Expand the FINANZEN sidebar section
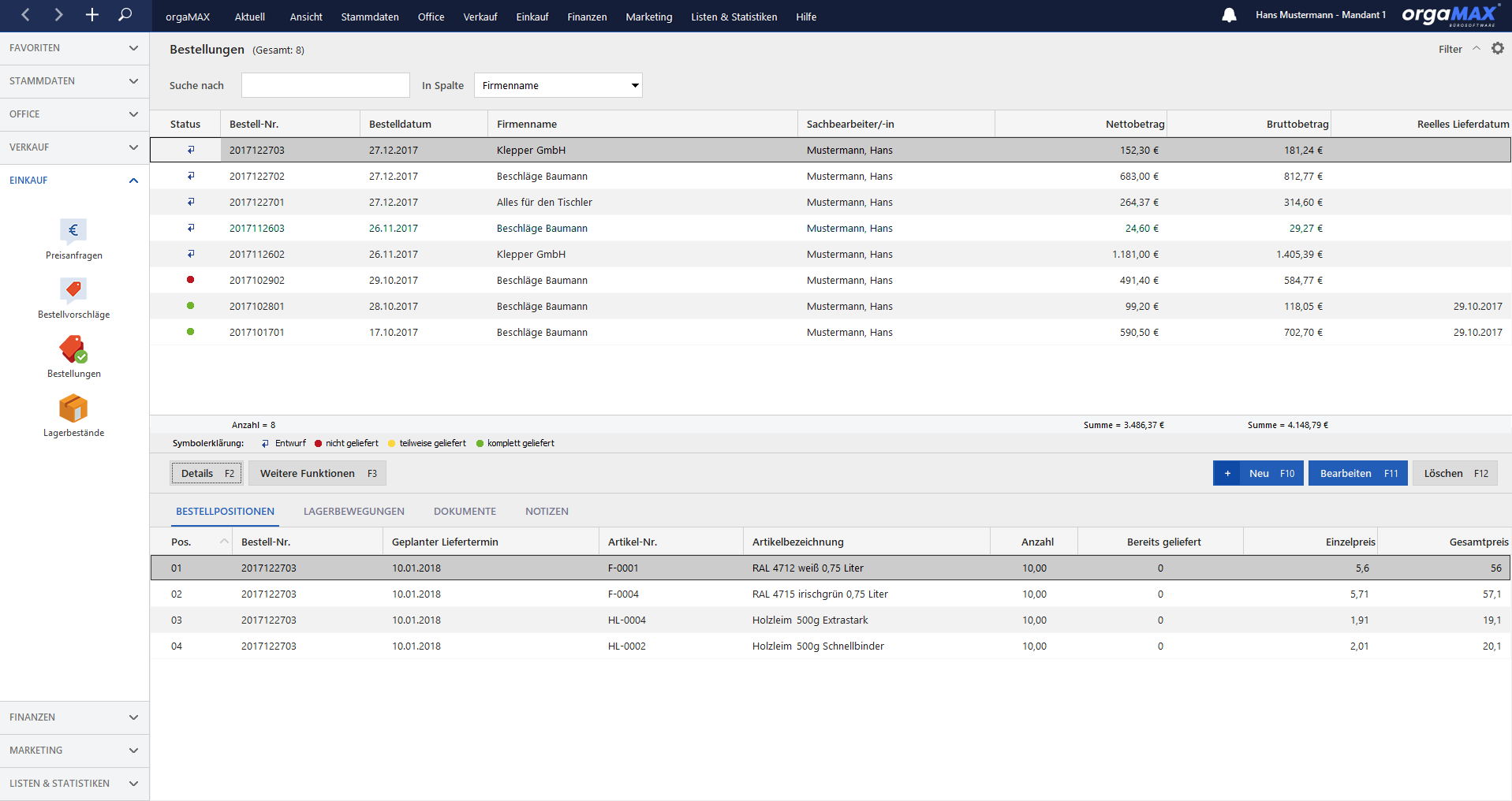The image size is (1512, 801). point(133,717)
